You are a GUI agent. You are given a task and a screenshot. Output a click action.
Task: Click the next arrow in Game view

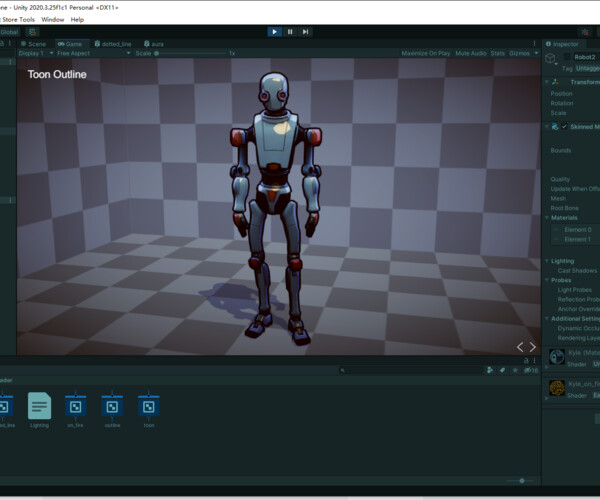click(532, 347)
